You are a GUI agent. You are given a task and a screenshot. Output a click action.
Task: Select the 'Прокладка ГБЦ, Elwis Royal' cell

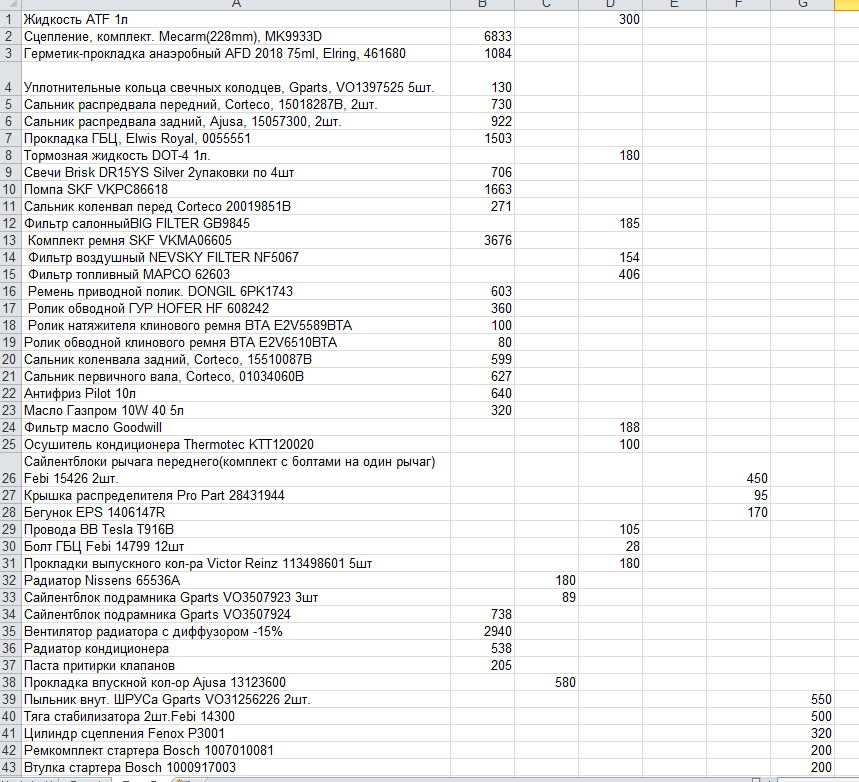click(236, 138)
